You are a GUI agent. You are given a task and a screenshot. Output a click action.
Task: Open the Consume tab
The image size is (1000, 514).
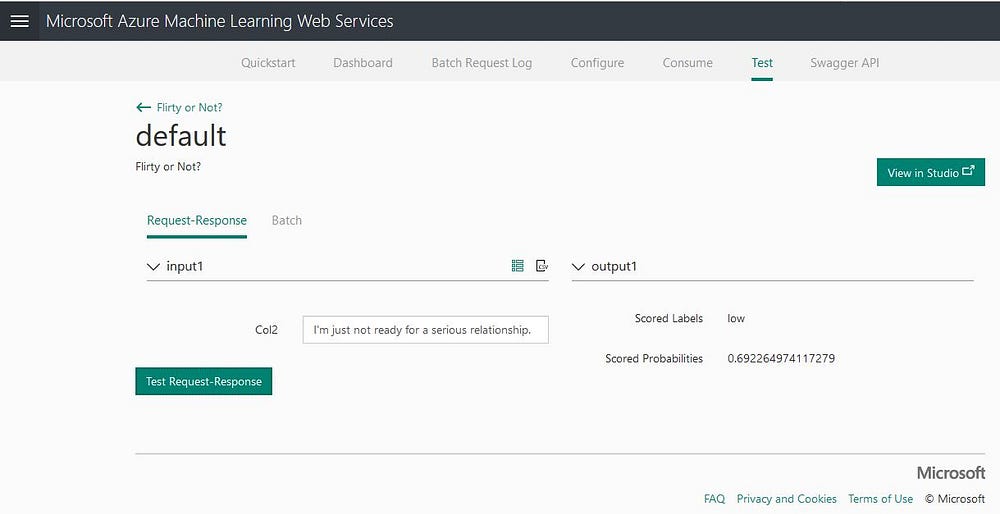point(688,62)
